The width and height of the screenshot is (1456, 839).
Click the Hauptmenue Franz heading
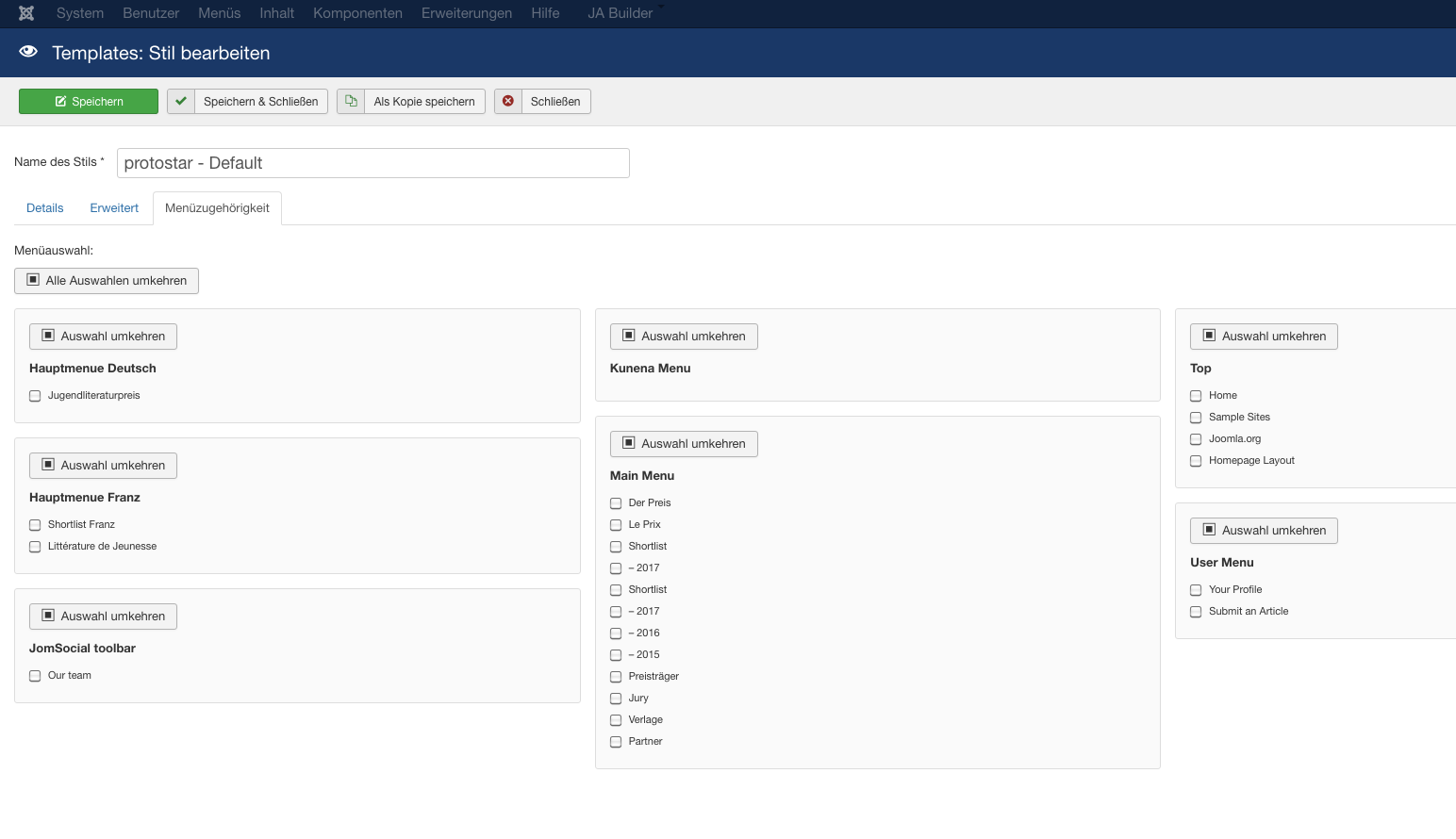[85, 498]
